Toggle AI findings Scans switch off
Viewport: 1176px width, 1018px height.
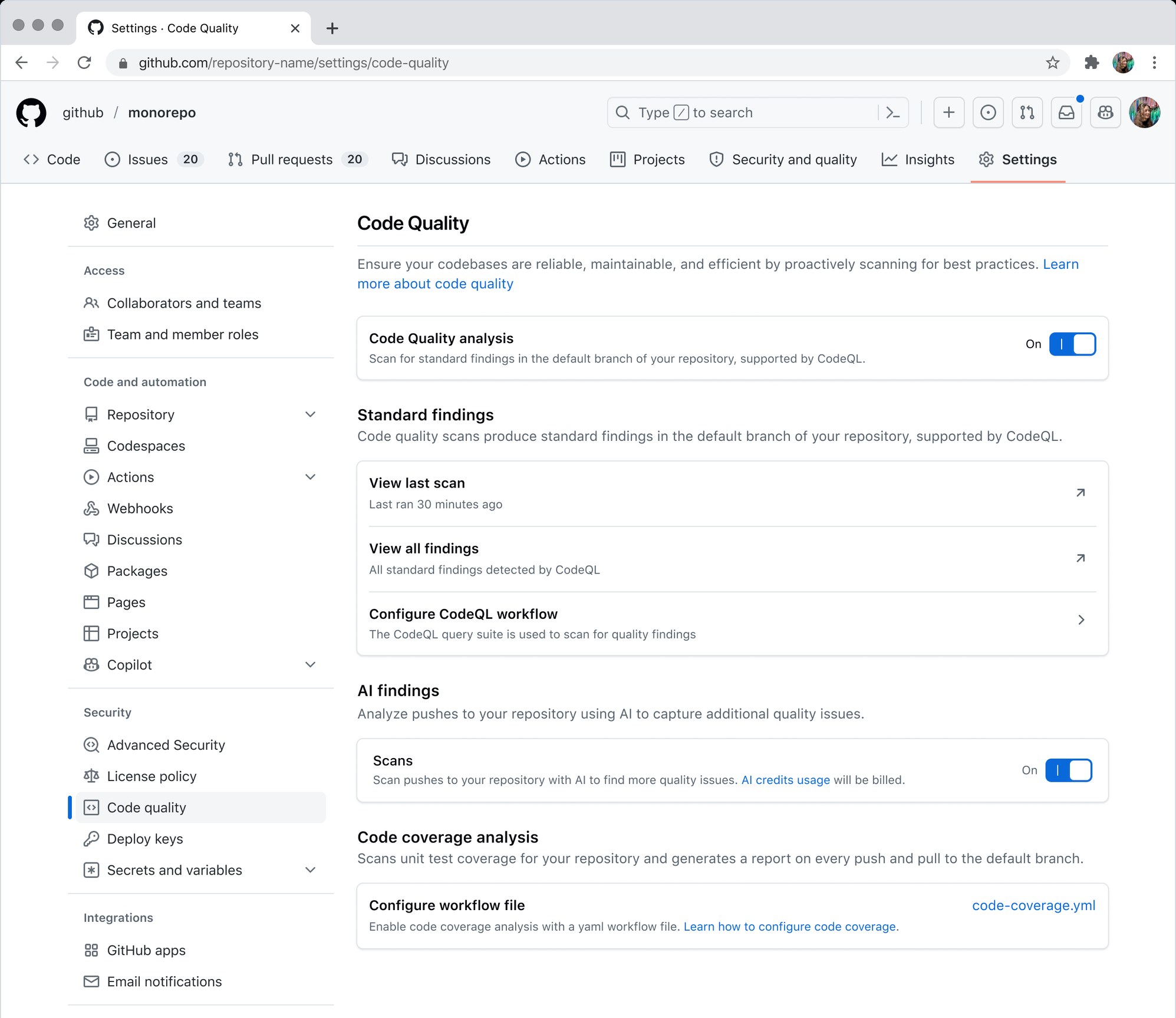[x=1069, y=770]
